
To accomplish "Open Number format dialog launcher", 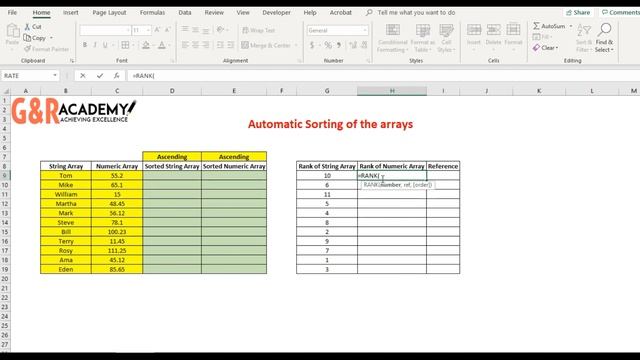I will (x=368, y=61).
